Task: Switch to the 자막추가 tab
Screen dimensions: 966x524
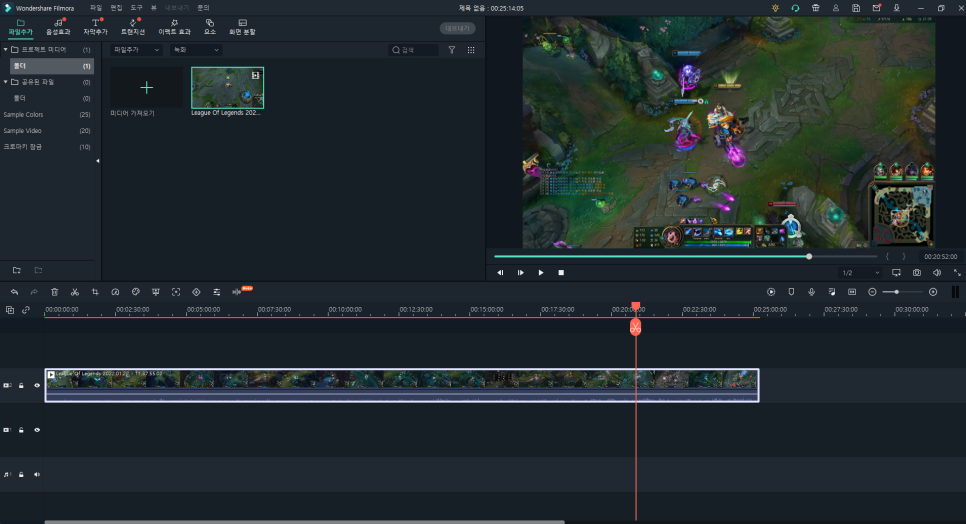Action: 95,27
